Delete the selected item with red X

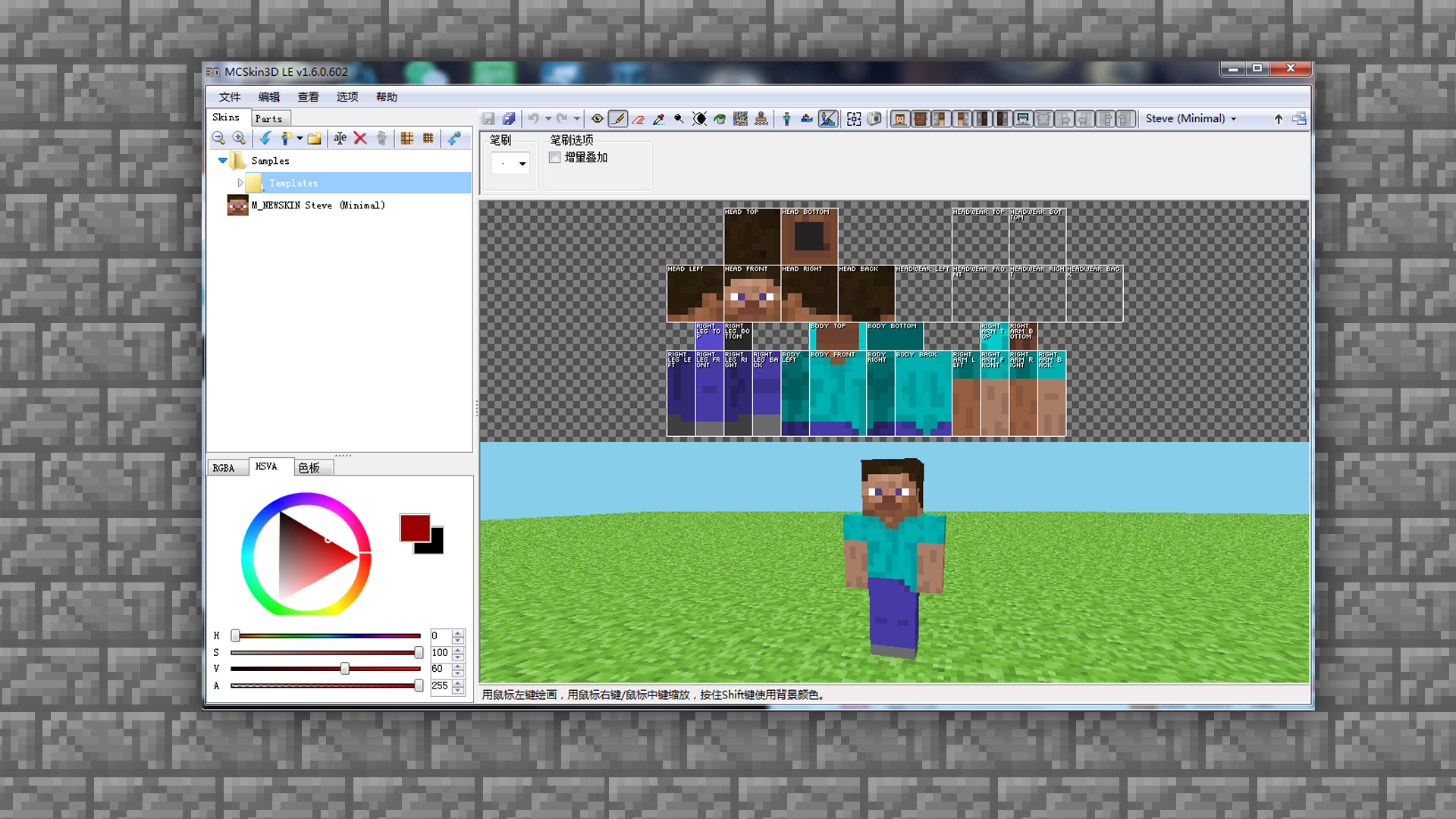(x=360, y=138)
